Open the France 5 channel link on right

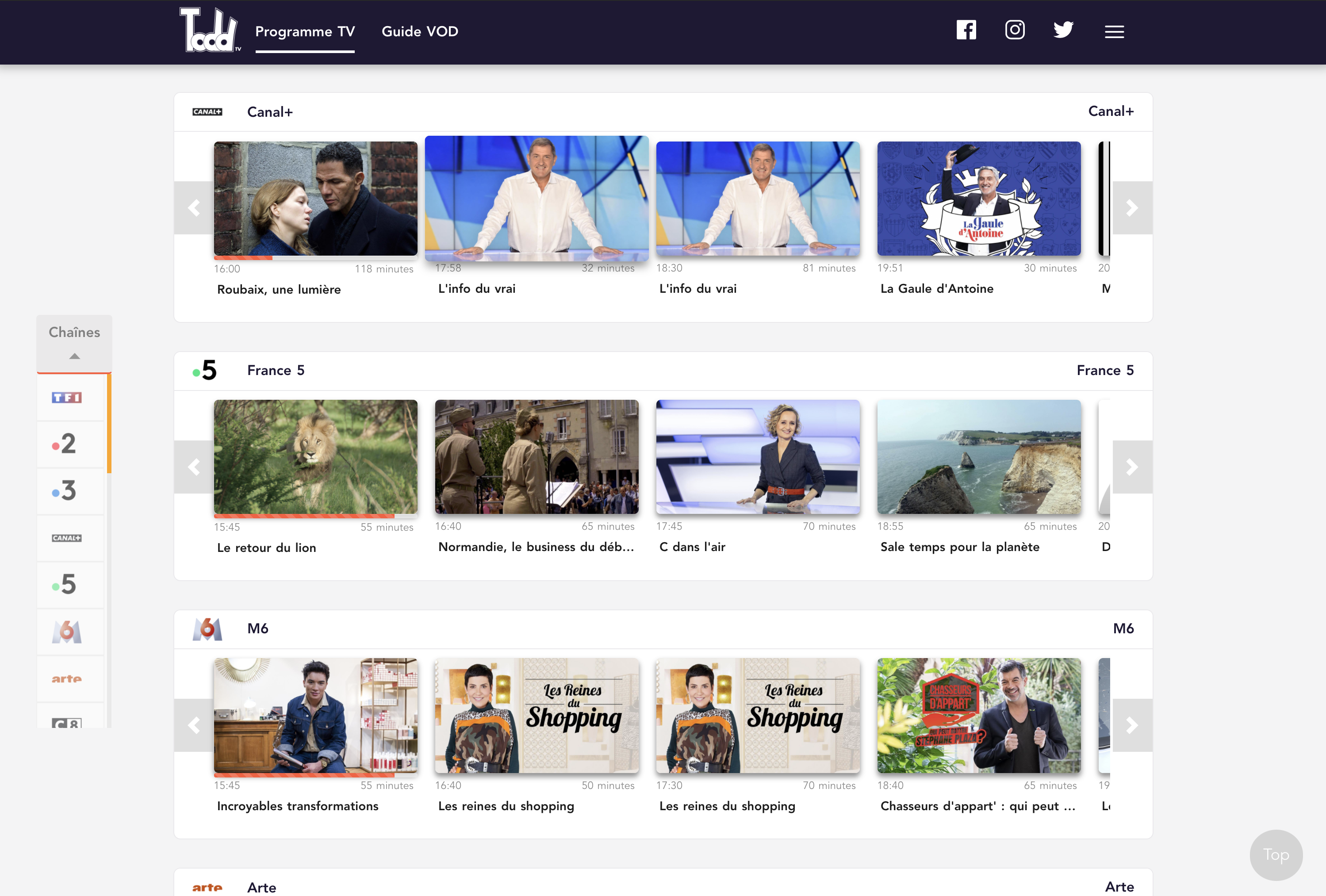(x=1104, y=371)
